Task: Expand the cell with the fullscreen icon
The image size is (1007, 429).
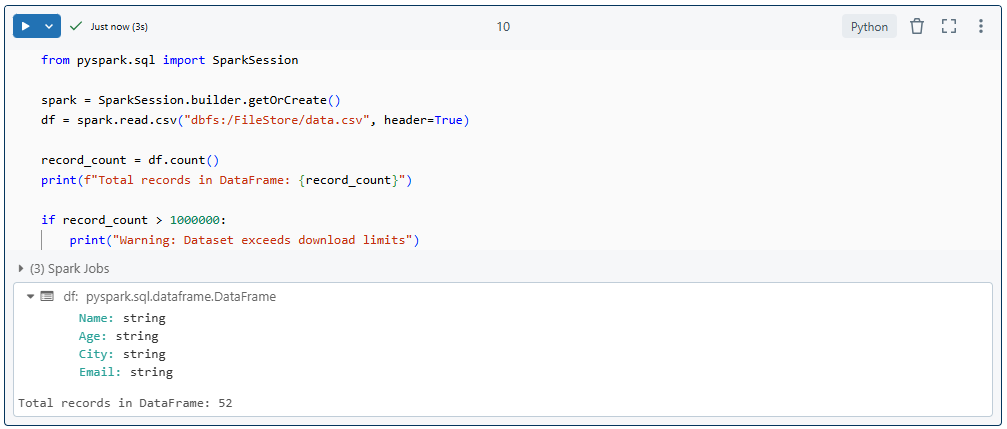Action: click(x=949, y=27)
